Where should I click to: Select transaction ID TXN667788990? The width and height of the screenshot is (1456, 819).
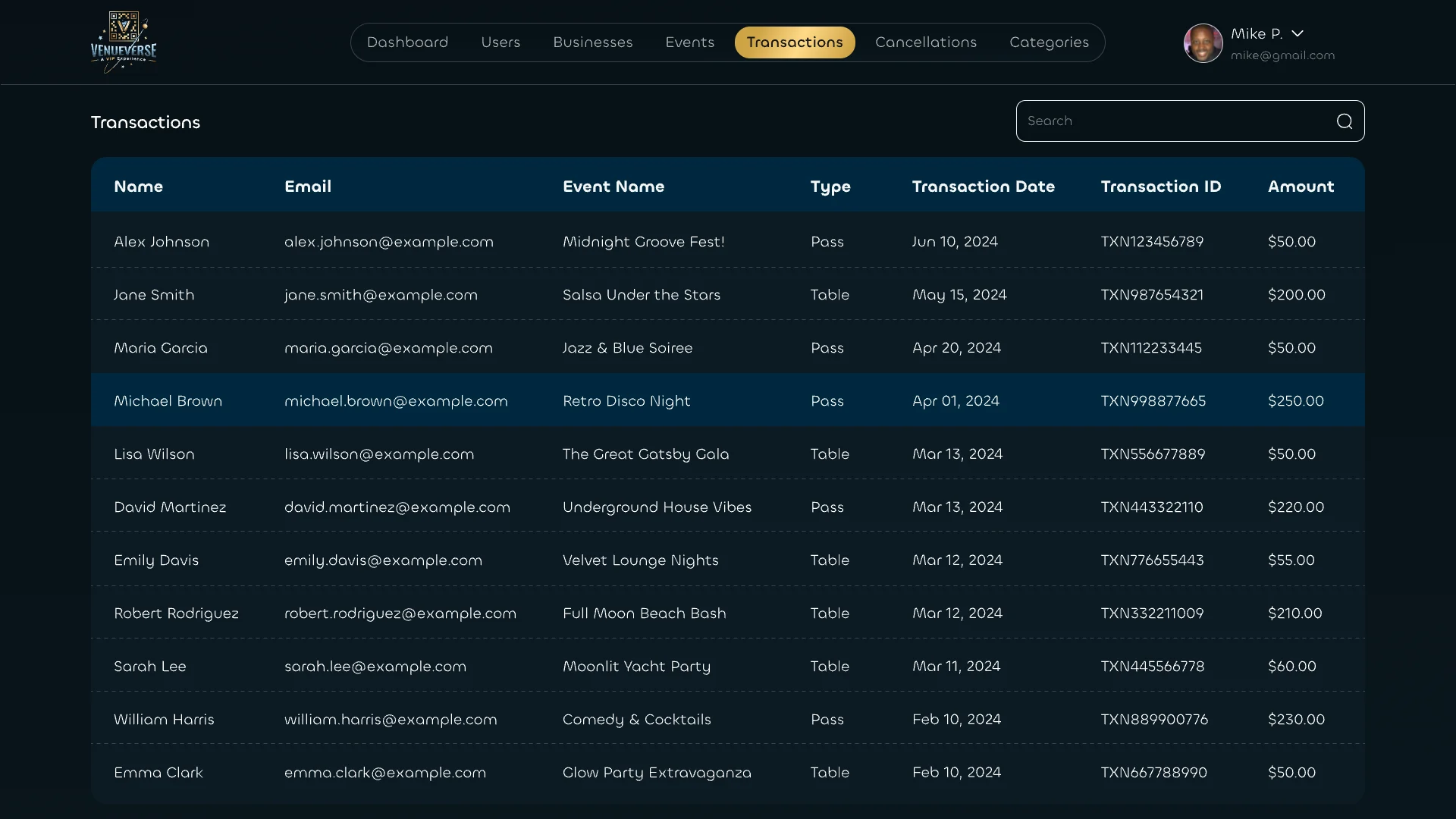[x=1154, y=773]
